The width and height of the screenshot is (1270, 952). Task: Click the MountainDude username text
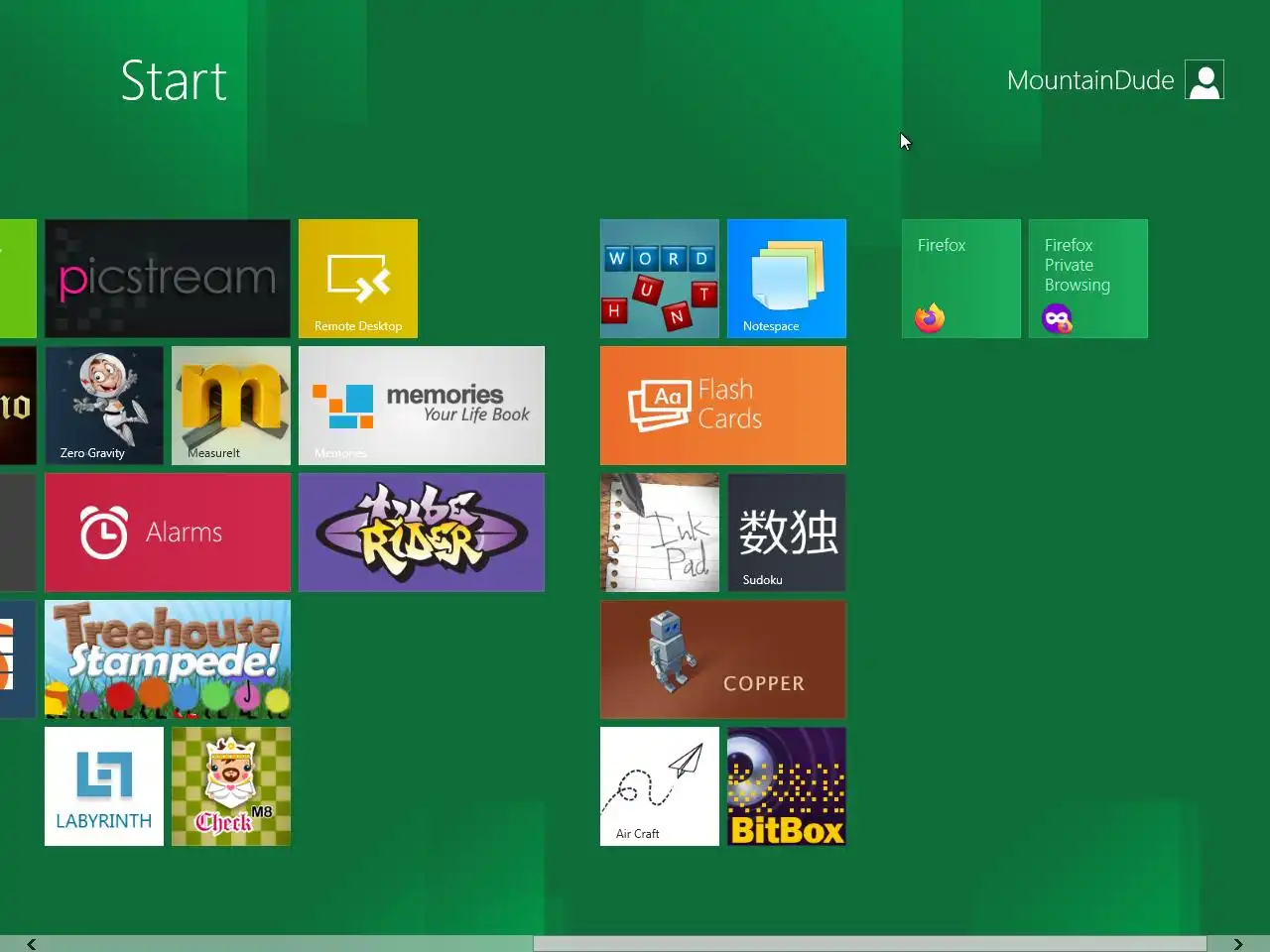1090,80
